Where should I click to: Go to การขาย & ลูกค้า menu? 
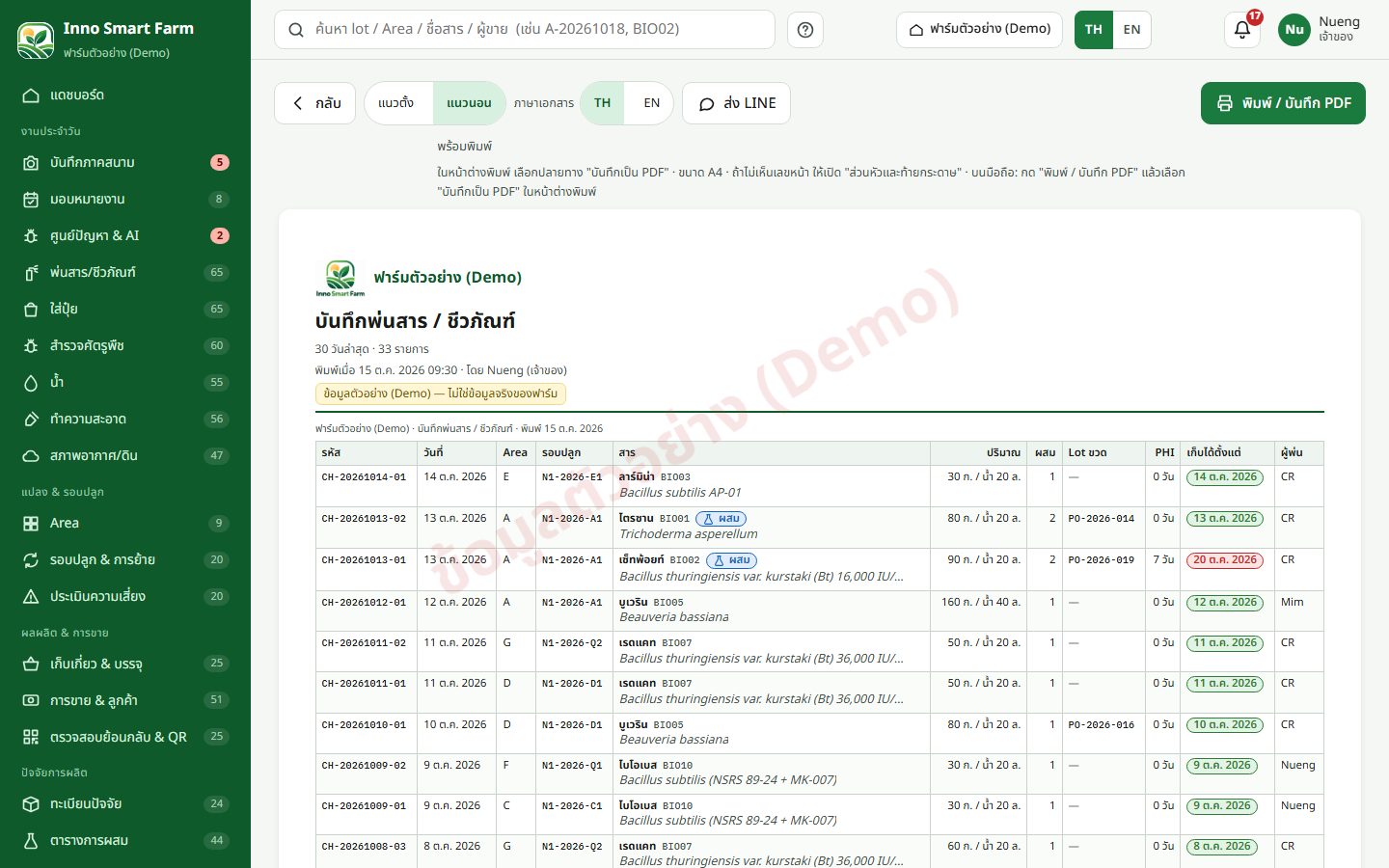coord(125,701)
